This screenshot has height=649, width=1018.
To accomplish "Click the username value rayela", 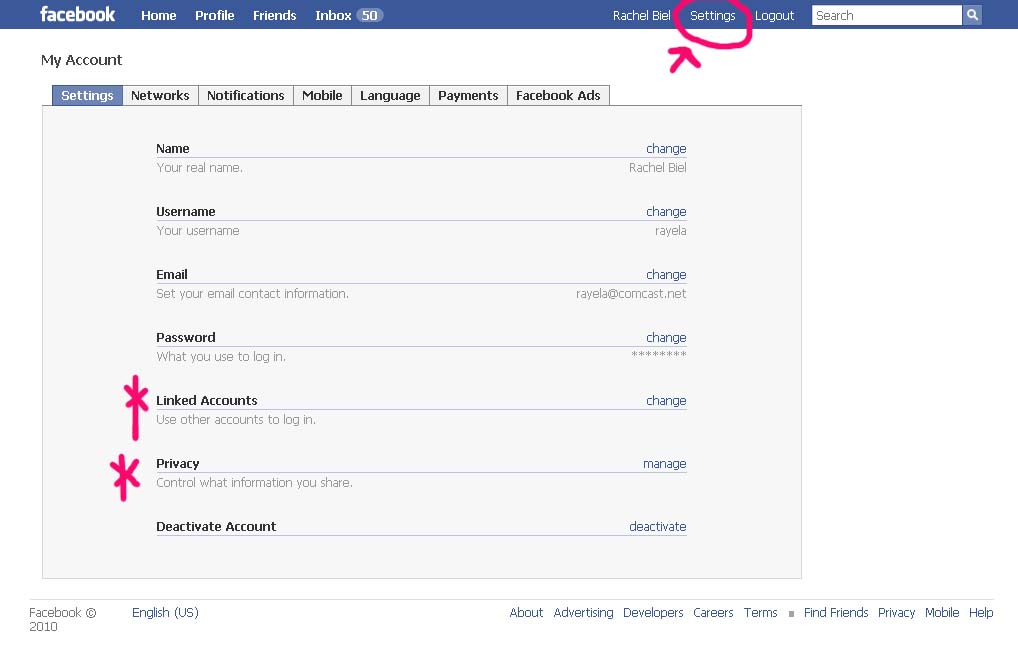I will (671, 230).
